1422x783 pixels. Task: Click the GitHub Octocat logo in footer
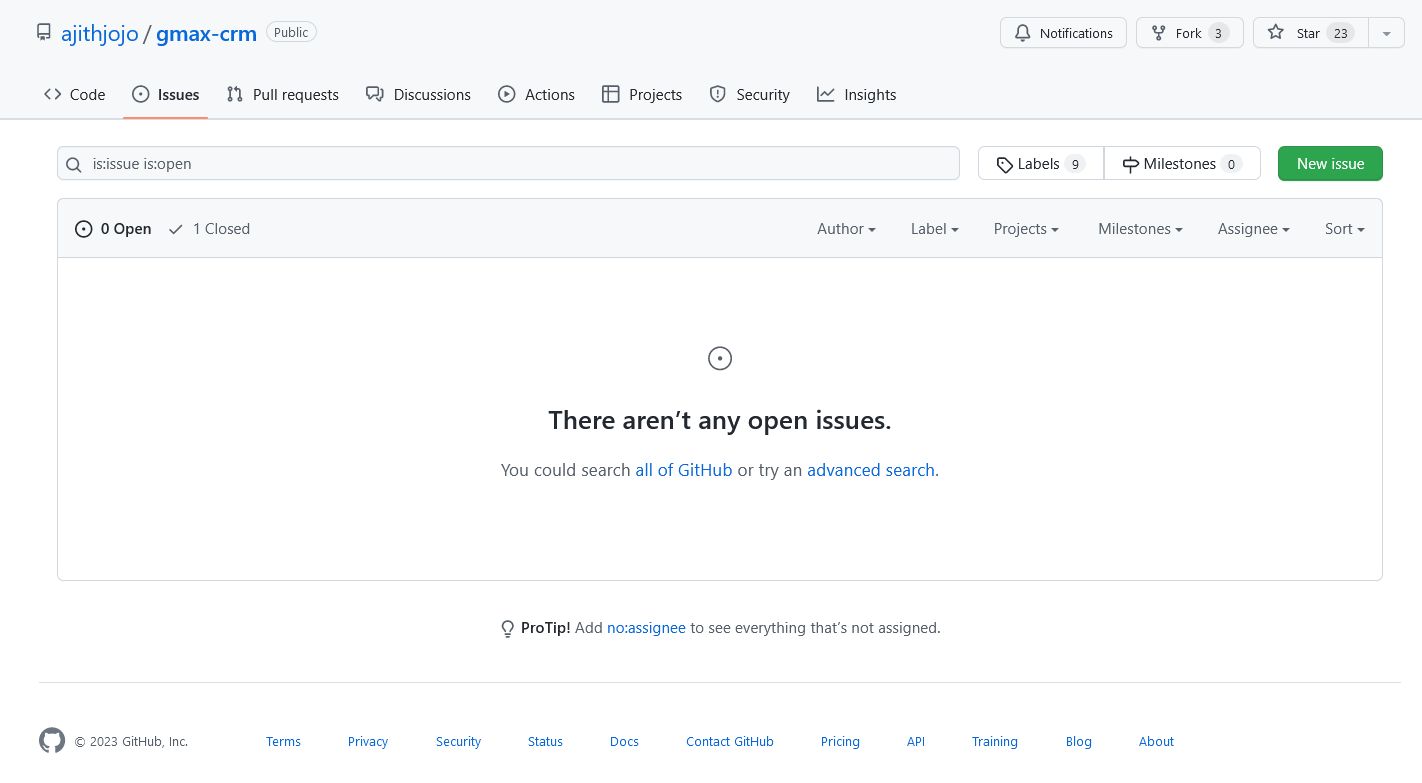coord(52,741)
